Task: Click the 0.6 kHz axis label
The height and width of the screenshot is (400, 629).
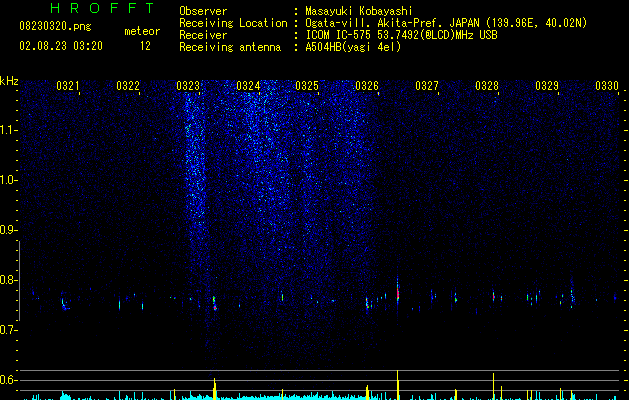Action: pos(7,380)
